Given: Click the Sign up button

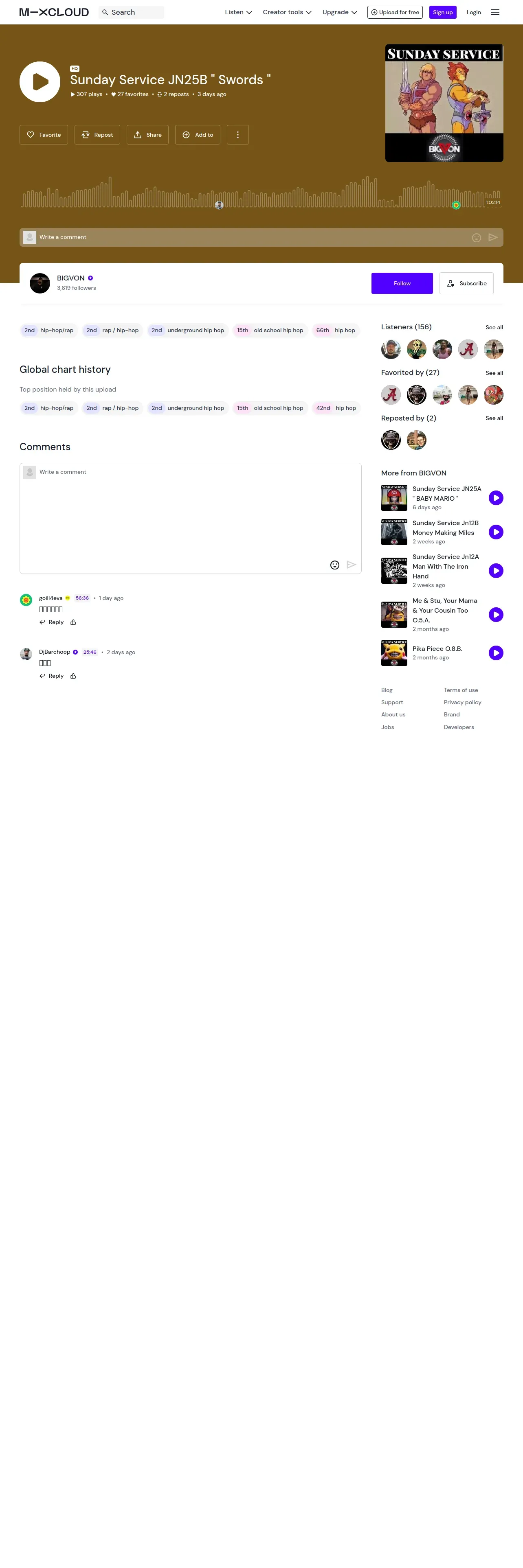Looking at the screenshot, I should point(443,12).
